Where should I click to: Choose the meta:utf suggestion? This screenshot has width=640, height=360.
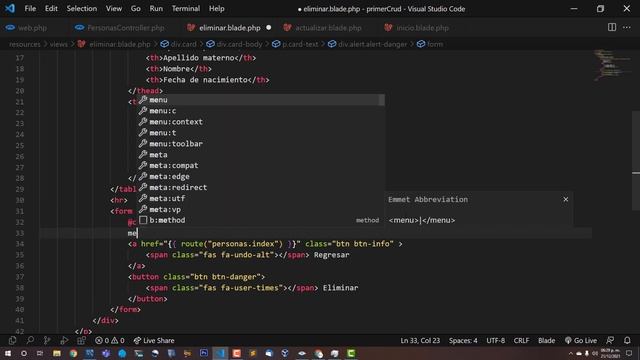click(260, 198)
